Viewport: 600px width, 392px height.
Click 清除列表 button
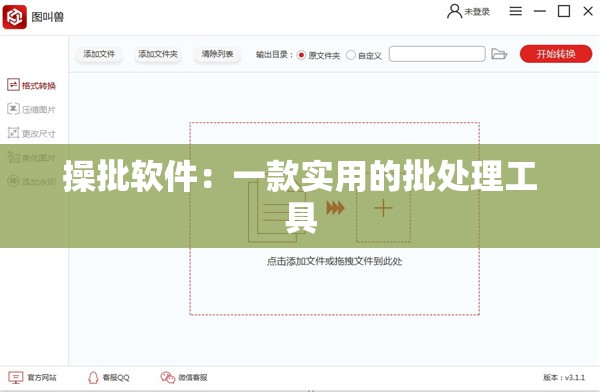pyautogui.click(x=217, y=54)
